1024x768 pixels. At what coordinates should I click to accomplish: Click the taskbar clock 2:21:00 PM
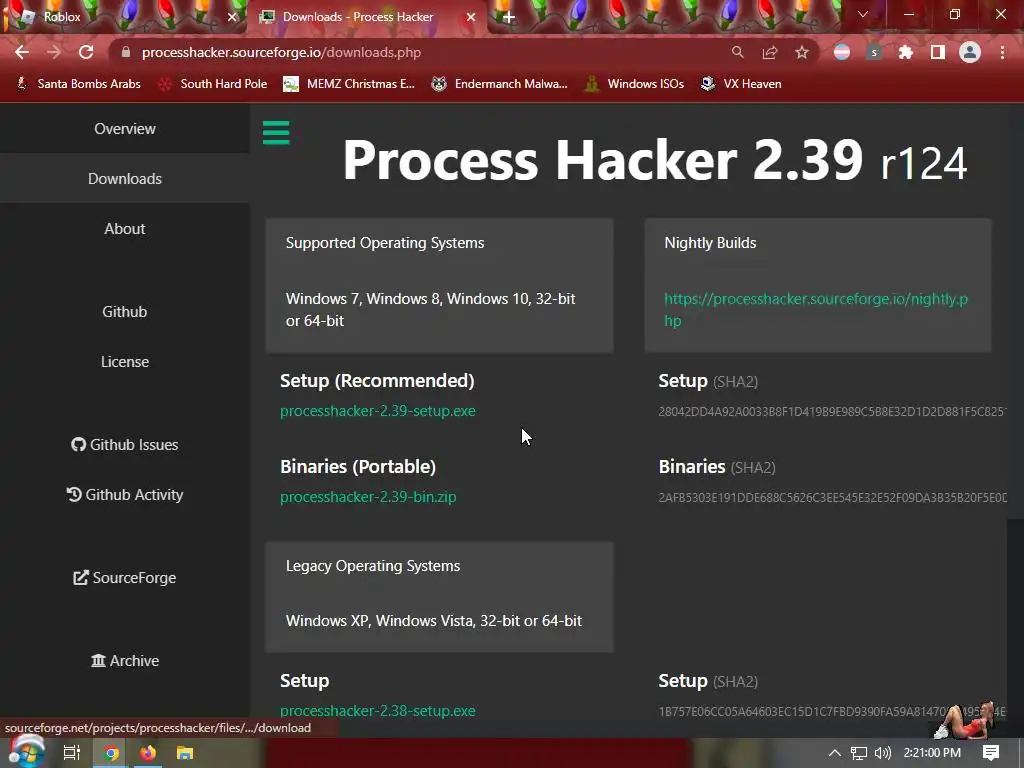(932, 753)
